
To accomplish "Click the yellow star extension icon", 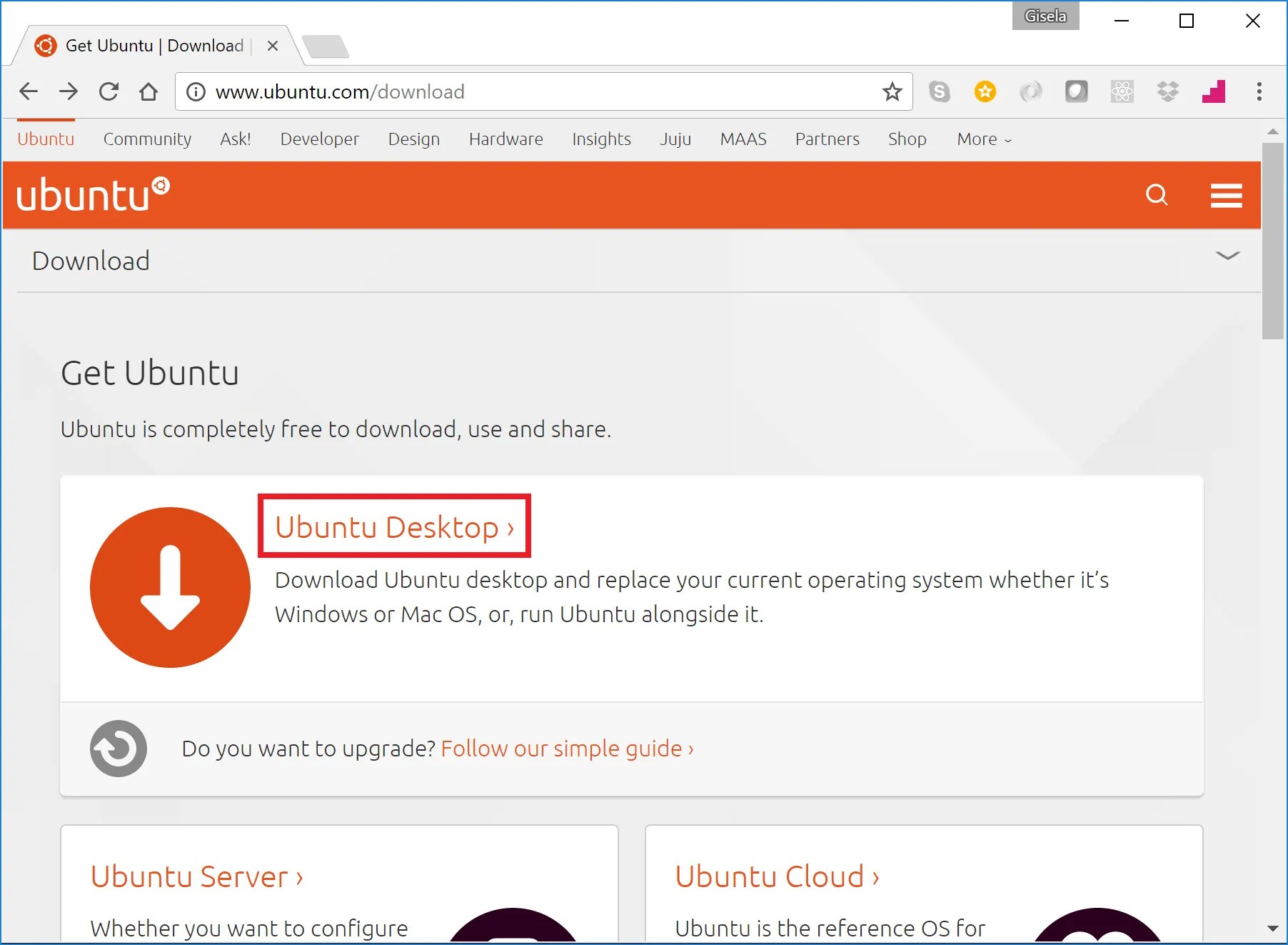I will pyautogui.click(x=985, y=91).
